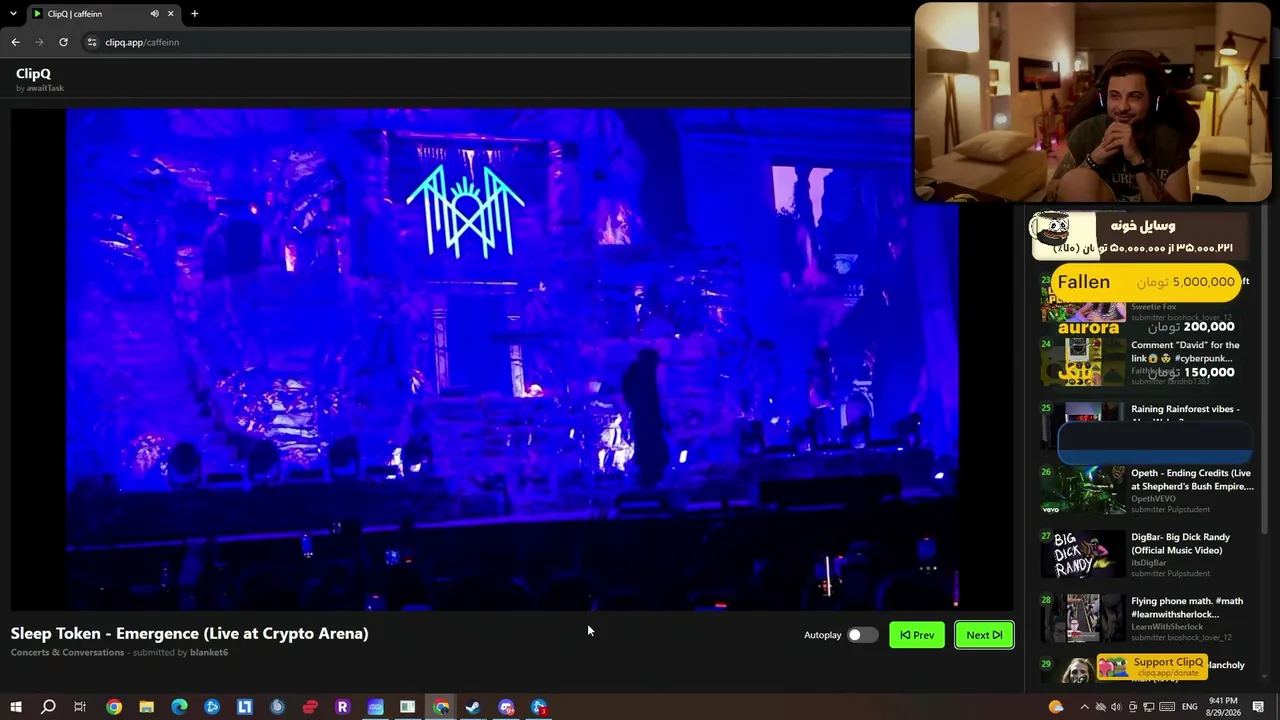
Task: Click the title Sleep Token - Emergence
Action: [x=189, y=633]
